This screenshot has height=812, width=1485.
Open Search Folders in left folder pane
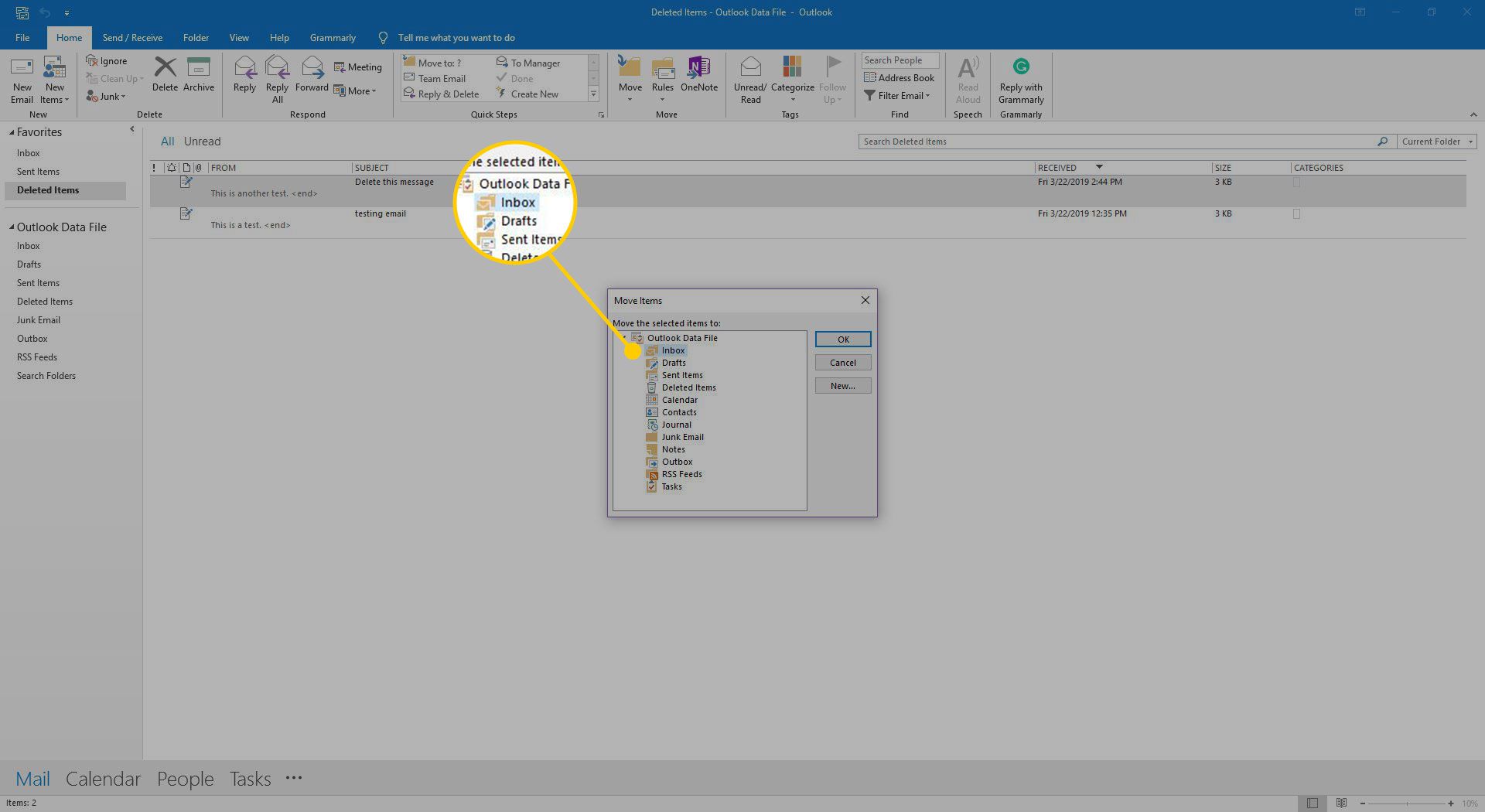tap(46, 376)
